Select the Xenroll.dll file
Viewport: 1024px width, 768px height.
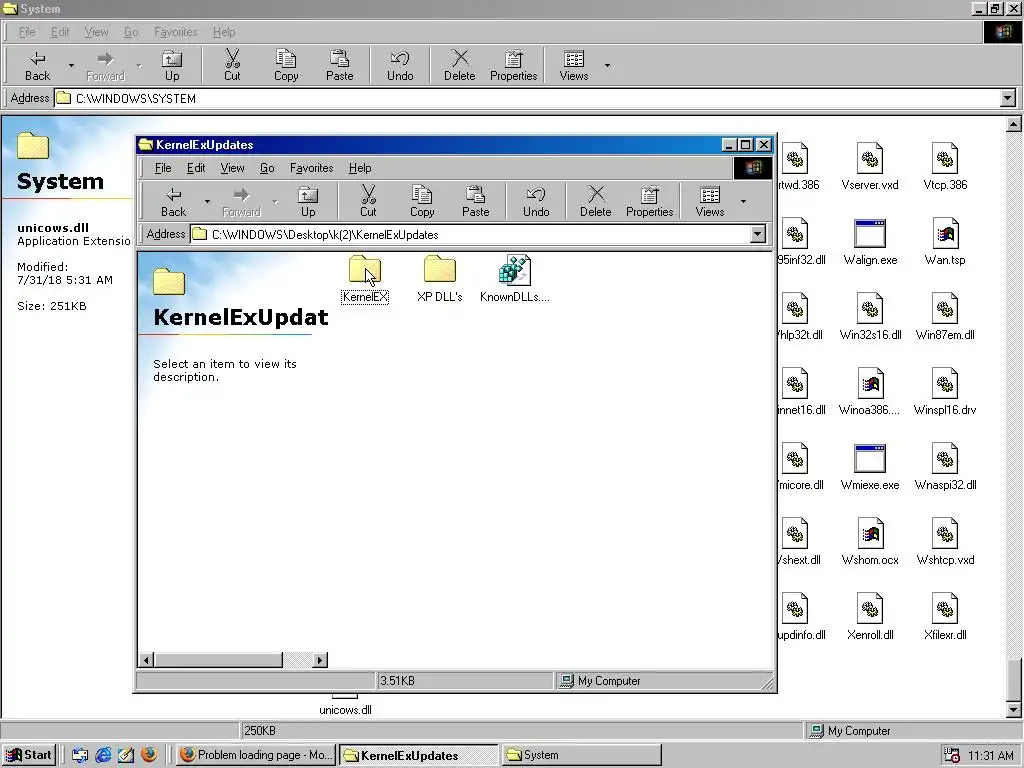click(x=870, y=617)
